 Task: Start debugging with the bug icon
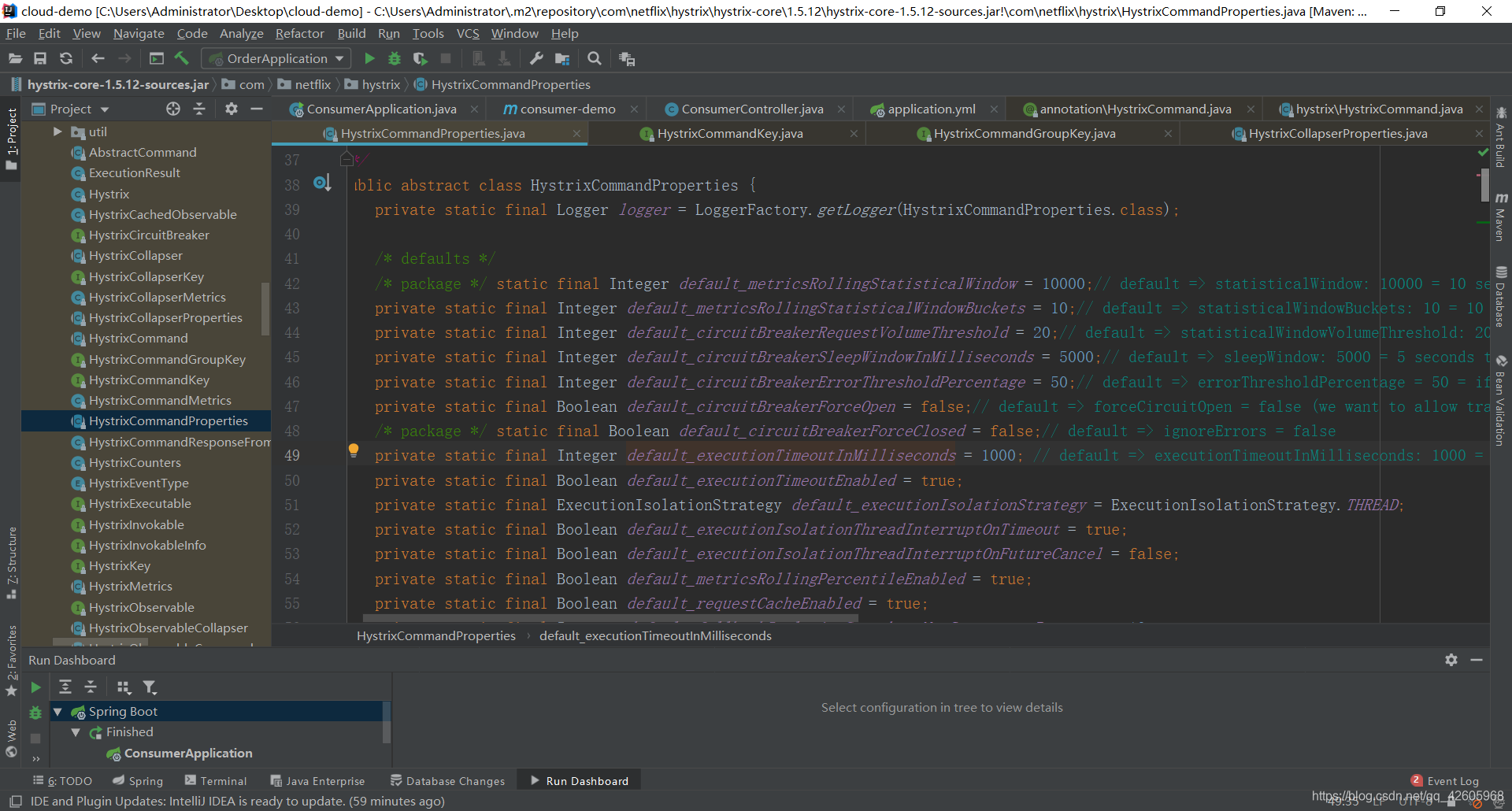(x=395, y=58)
